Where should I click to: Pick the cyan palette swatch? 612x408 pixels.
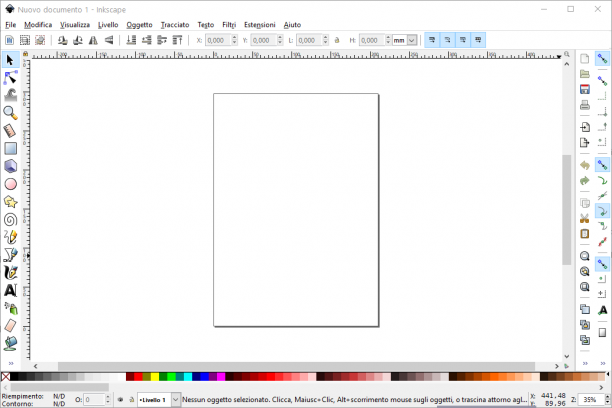(188, 377)
